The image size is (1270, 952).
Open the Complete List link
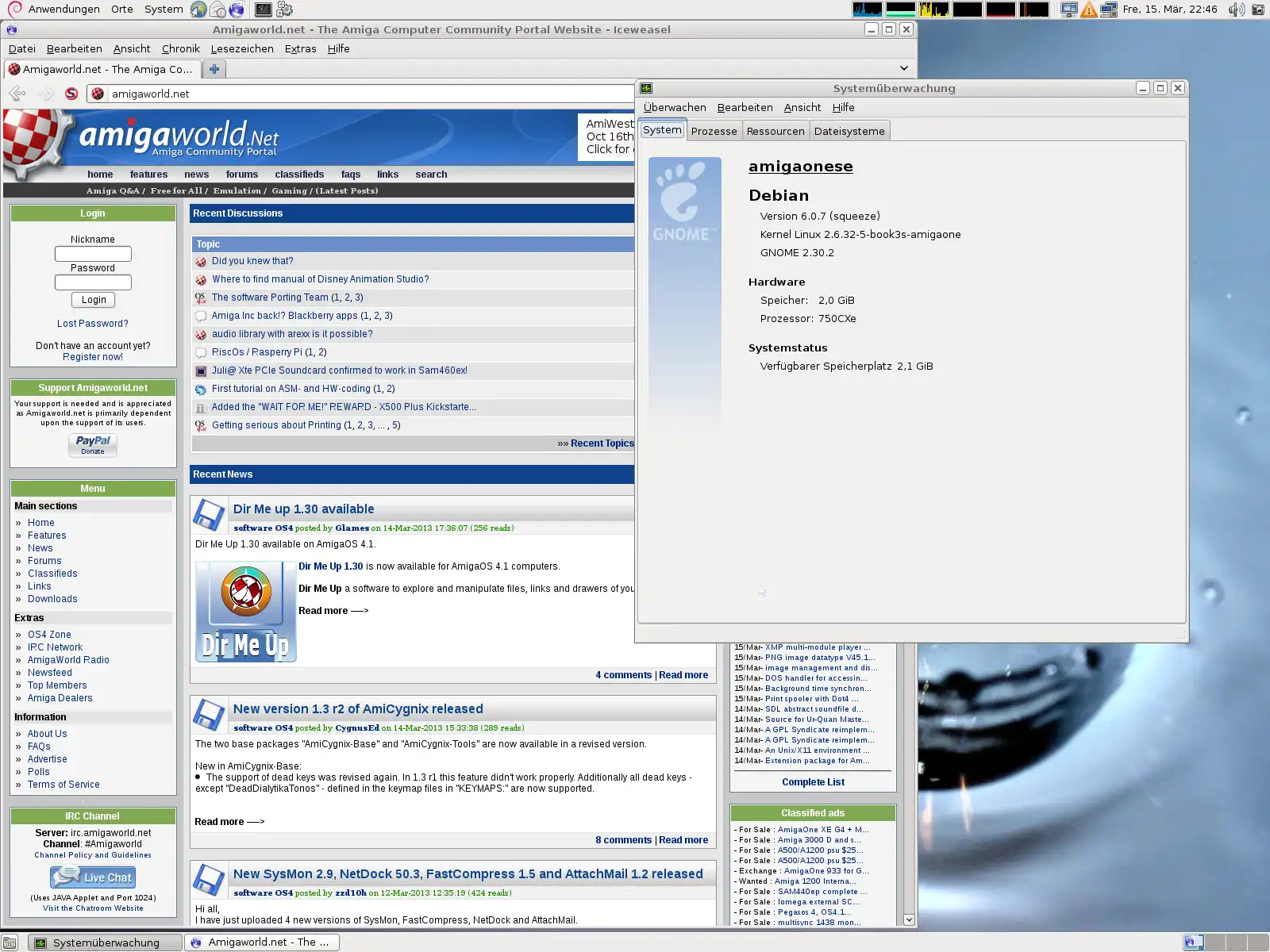(x=813, y=782)
